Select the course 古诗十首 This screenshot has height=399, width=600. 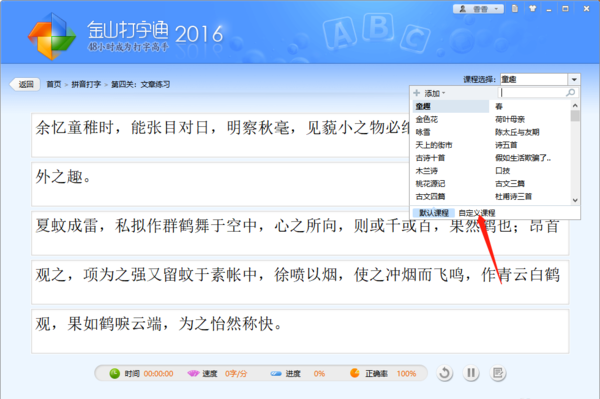(x=430, y=158)
